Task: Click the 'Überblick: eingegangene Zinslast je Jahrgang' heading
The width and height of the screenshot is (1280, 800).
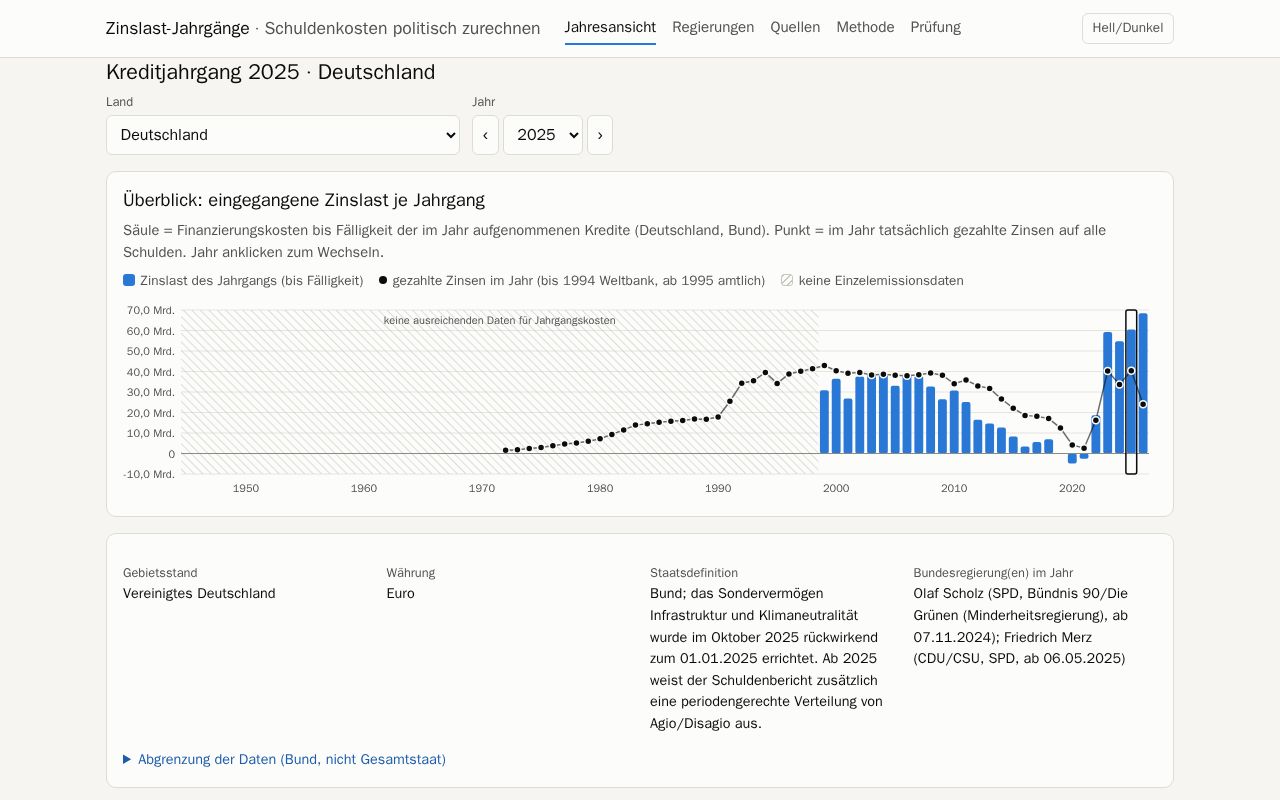Action: 304,200
